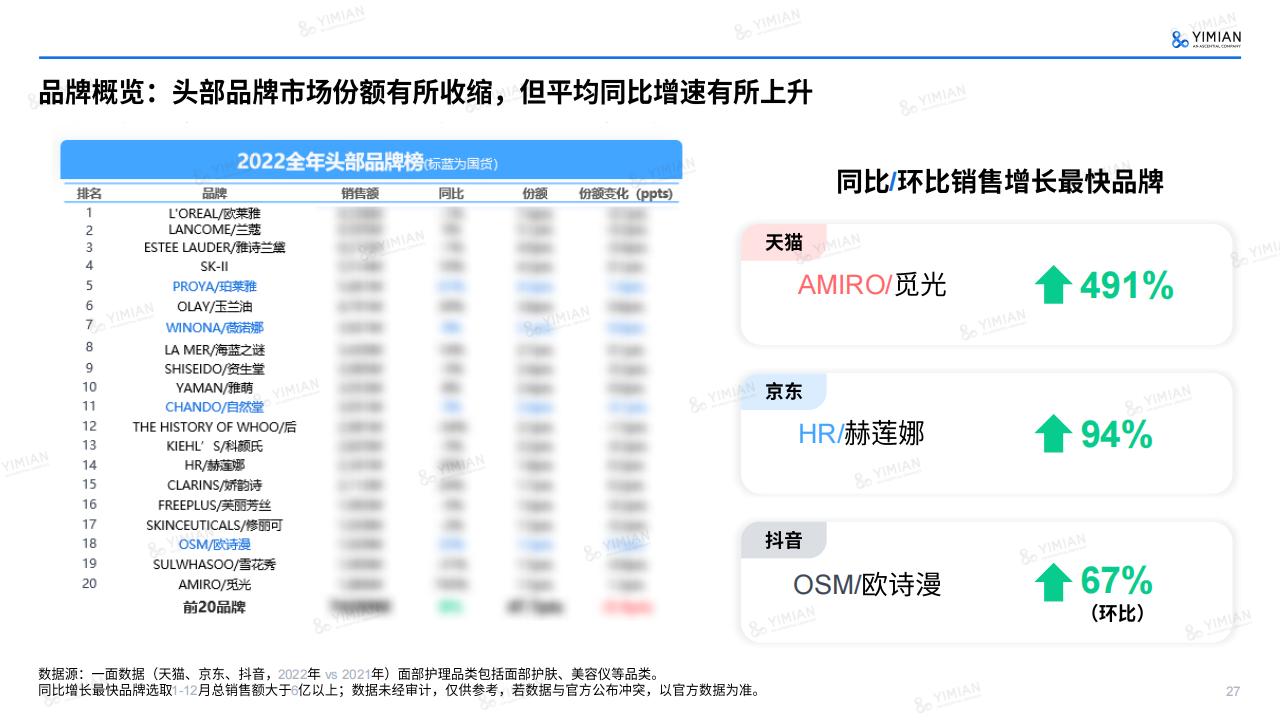Viewport: 1280px width, 720px height.
Task: Click the 品牌 column header
Action: pos(214,193)
